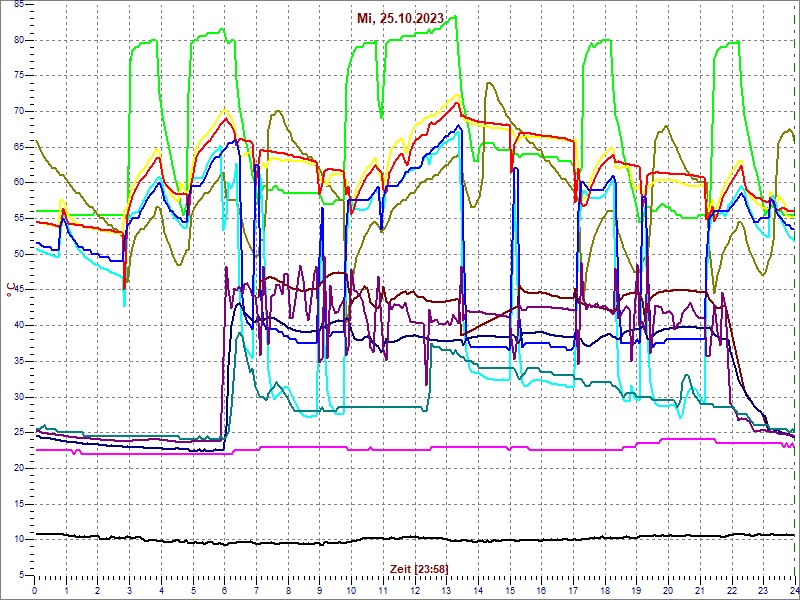The width and height of the screenshot is (800, 600).
Task: Select the 70 label on the temperature axis
Action: (19, 111)
